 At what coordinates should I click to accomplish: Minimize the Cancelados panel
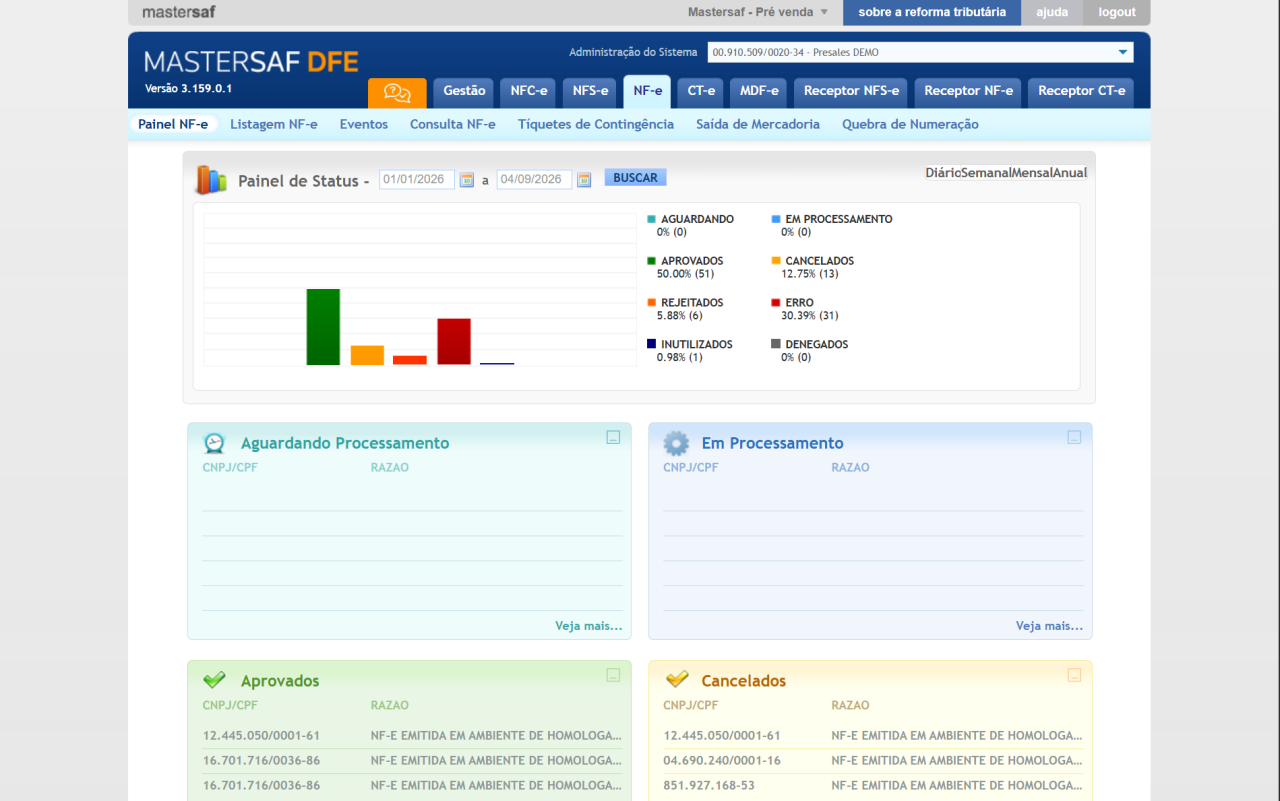click(1074, 675)
